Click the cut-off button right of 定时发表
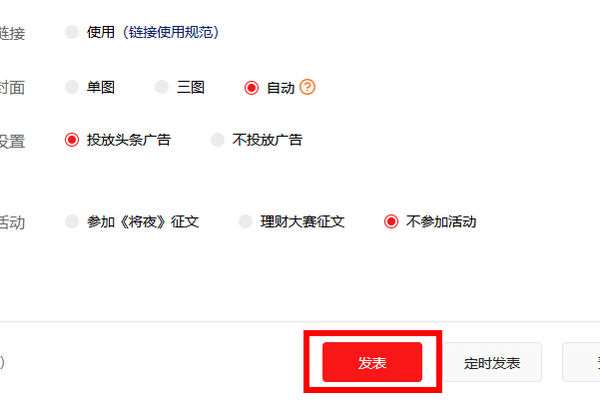Screen dimensions: 600x400 click(x=581, y=362)
